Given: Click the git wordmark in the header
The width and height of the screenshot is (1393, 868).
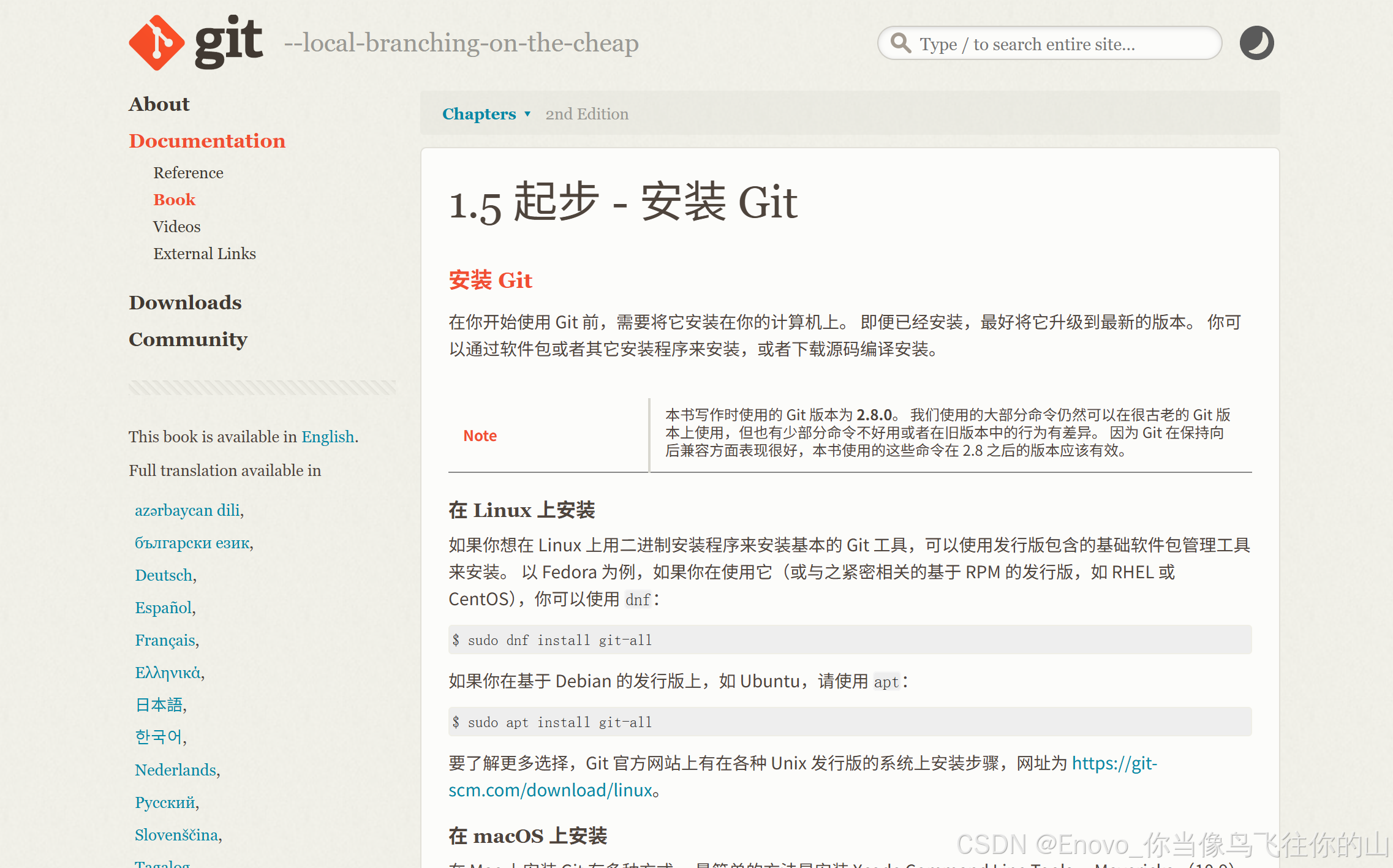Looking at the screenshot, I should [229, 42].
